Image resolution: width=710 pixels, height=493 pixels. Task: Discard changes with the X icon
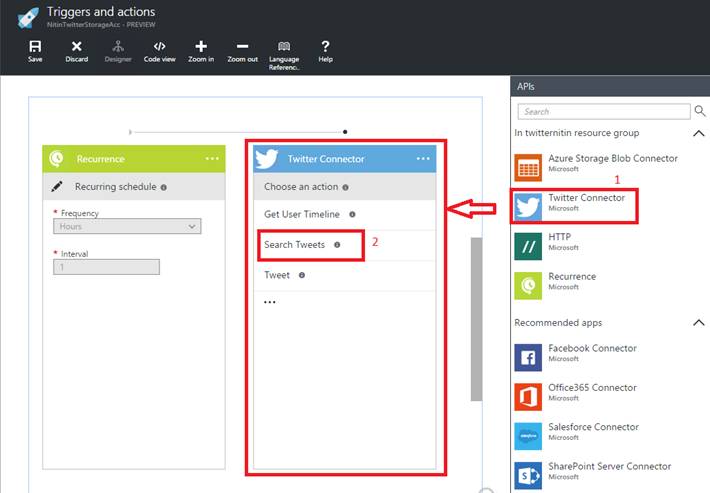(x=77, y=46)
